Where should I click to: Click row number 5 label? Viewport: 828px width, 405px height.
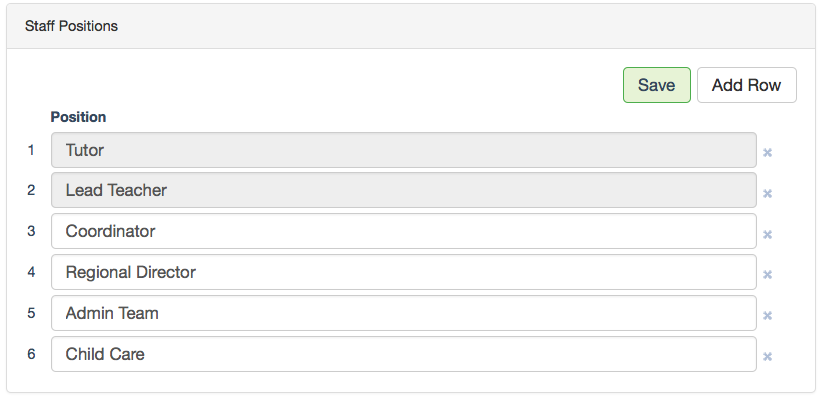tap(31, 313)
